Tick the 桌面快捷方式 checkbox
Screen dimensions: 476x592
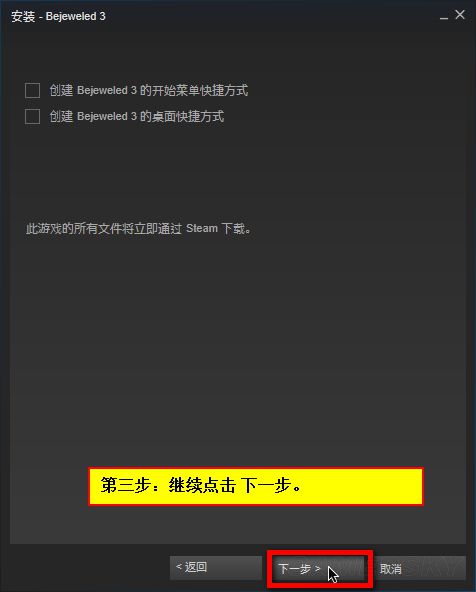(x=32, y=116)
